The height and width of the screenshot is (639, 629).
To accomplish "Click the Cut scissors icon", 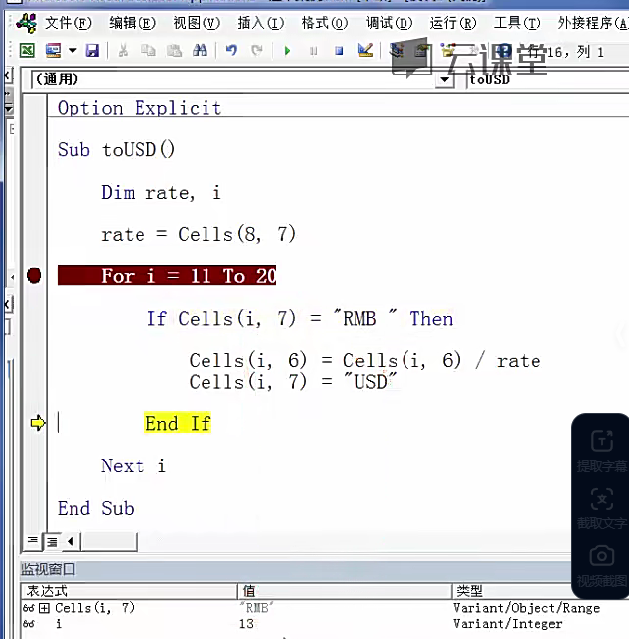I will (123, 51).
